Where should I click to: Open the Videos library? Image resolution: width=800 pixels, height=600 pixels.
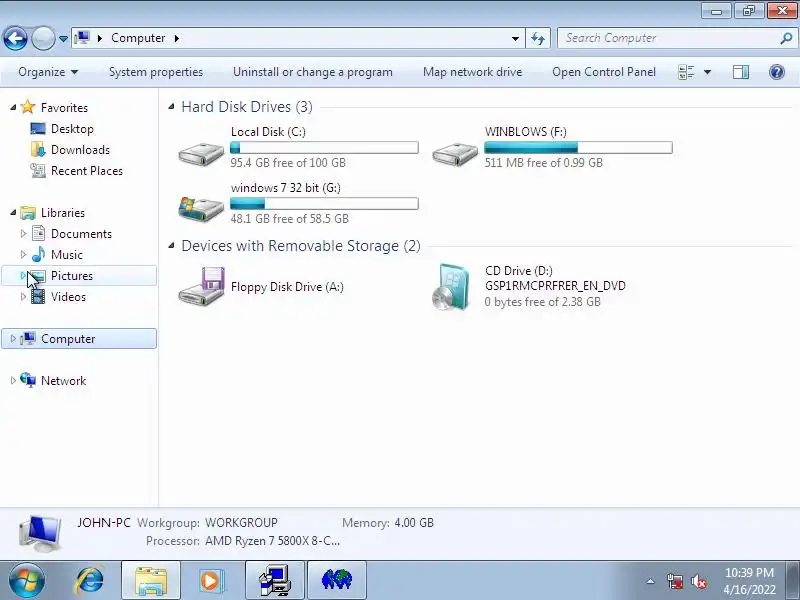tap(68, 296)
